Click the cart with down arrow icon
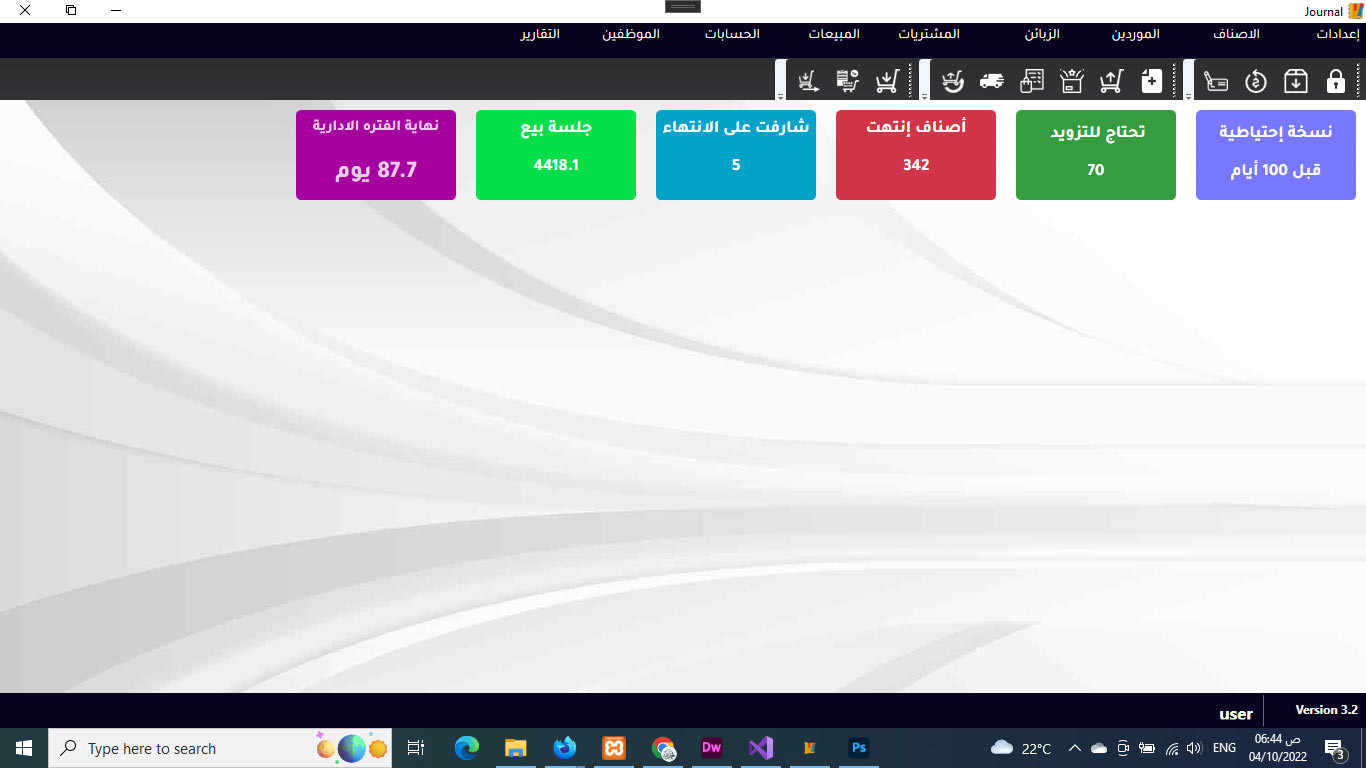Image resolution: width=1366 pixels, height=768 pixels. (887, 81)
